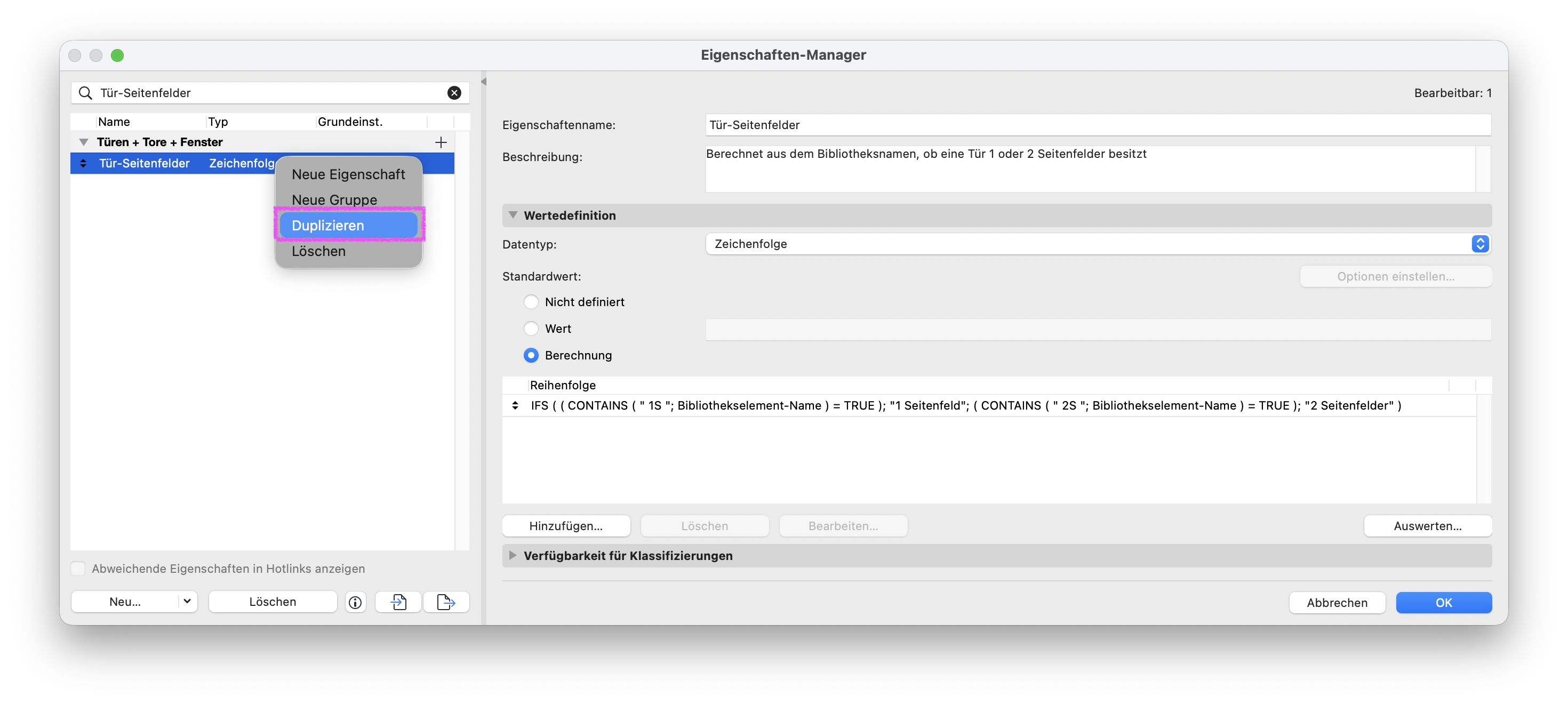Screen dimensions: 1568x704
Task: Click the Grundeinst. column header
Action: click(x=371, y=122)
